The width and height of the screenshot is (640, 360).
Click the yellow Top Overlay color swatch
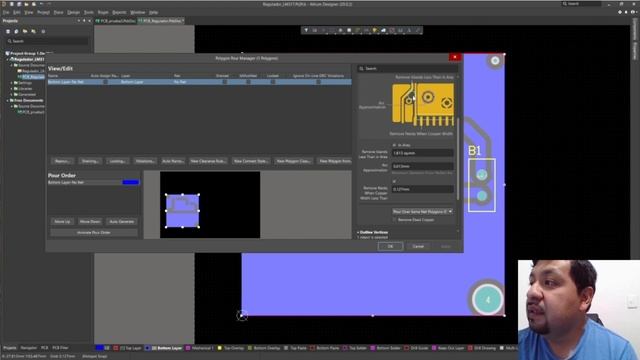click(220, 348)
